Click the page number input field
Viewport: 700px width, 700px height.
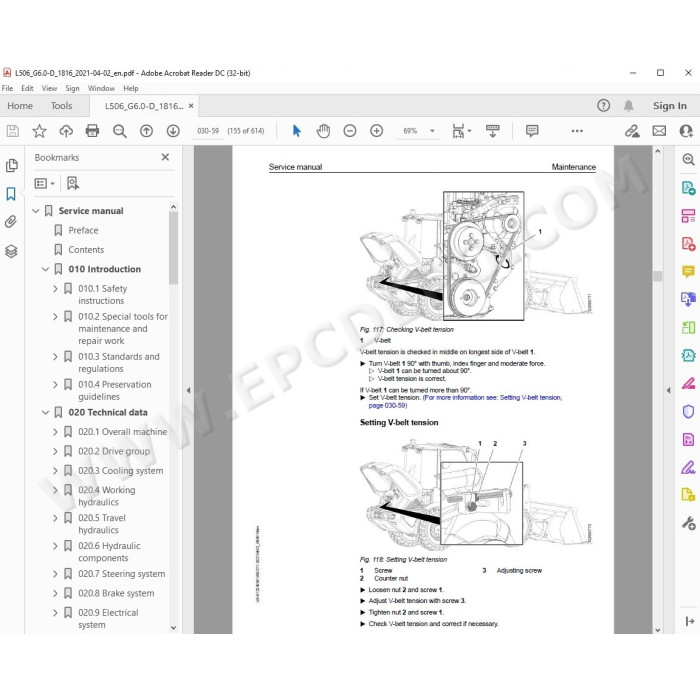pyautogui.click(x=208, y=131)
